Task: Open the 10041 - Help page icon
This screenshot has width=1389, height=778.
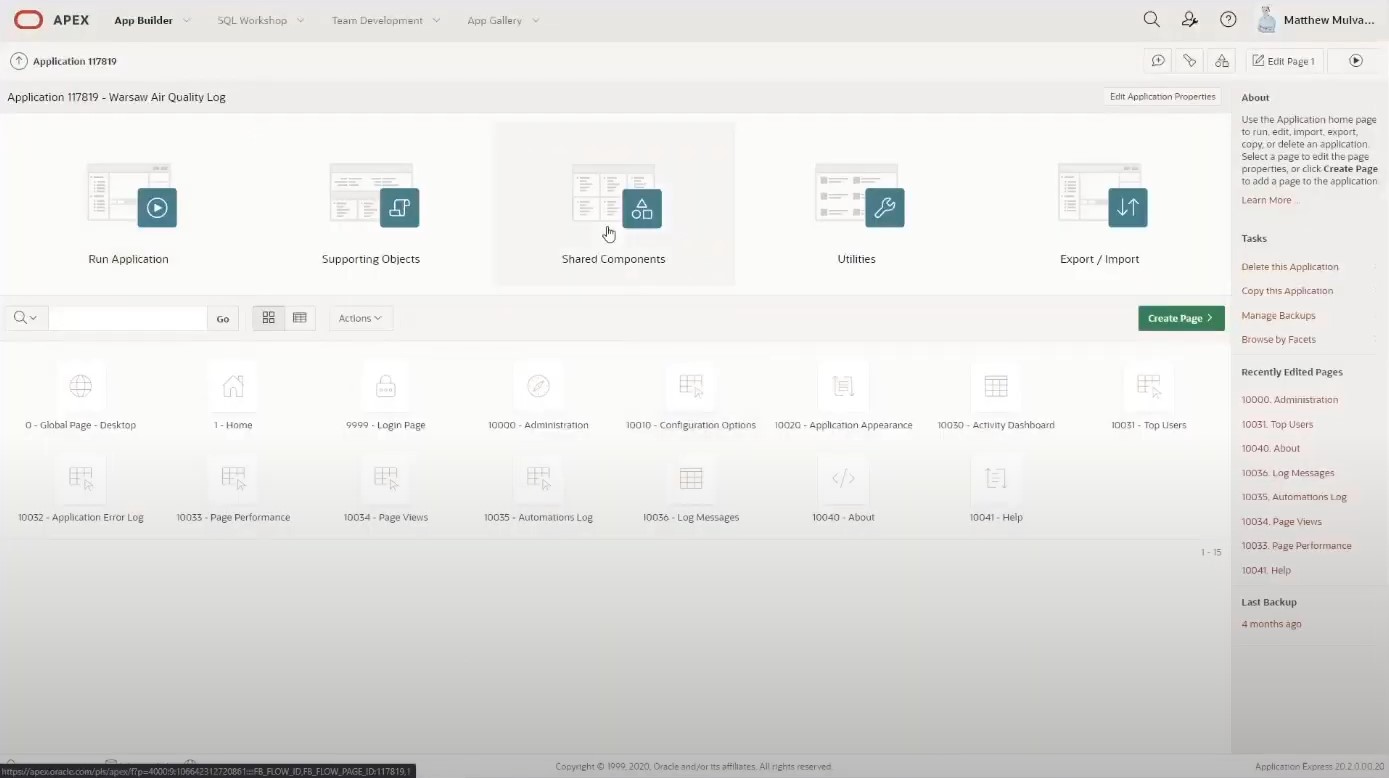Action: (996, 478)
